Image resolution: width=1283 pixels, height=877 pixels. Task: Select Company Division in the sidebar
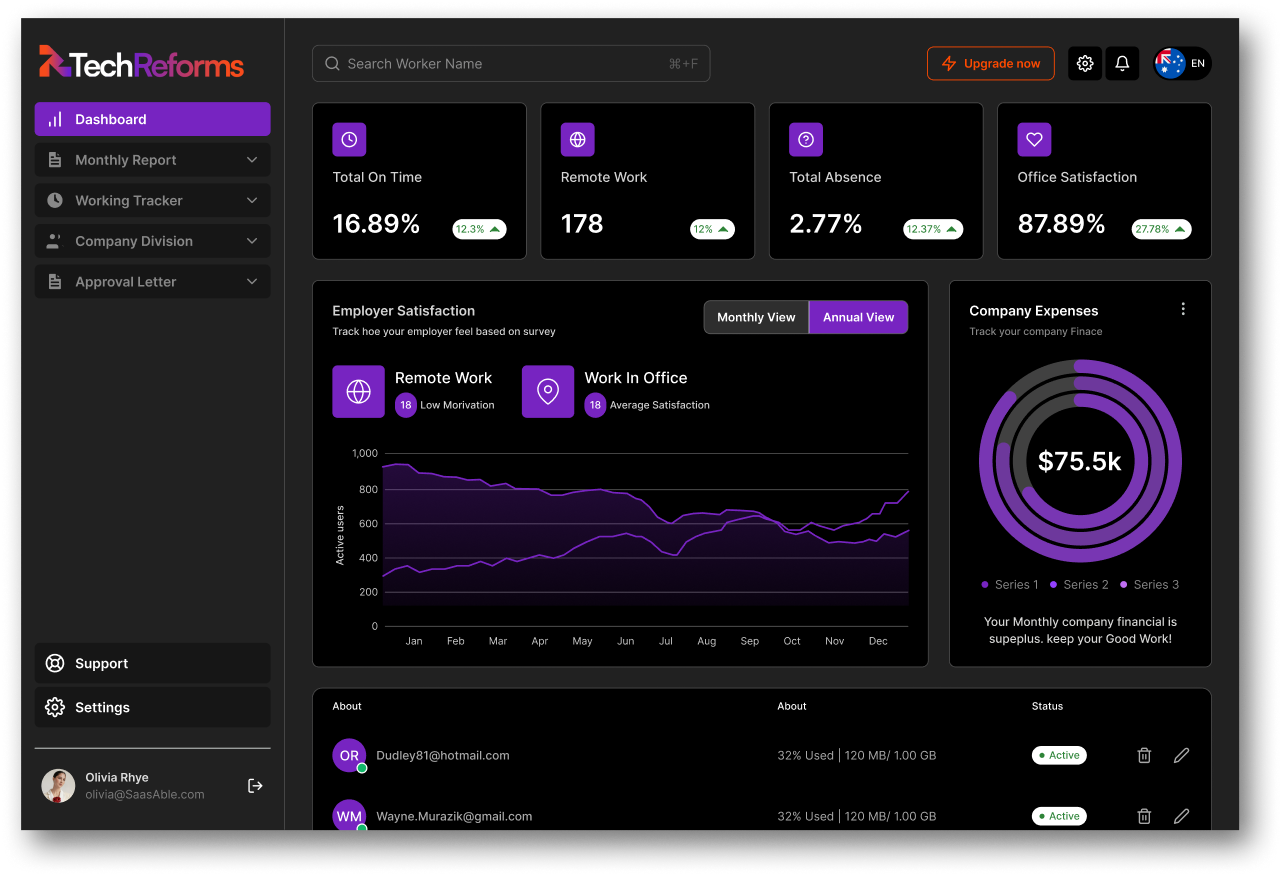[x=152, y=241]
